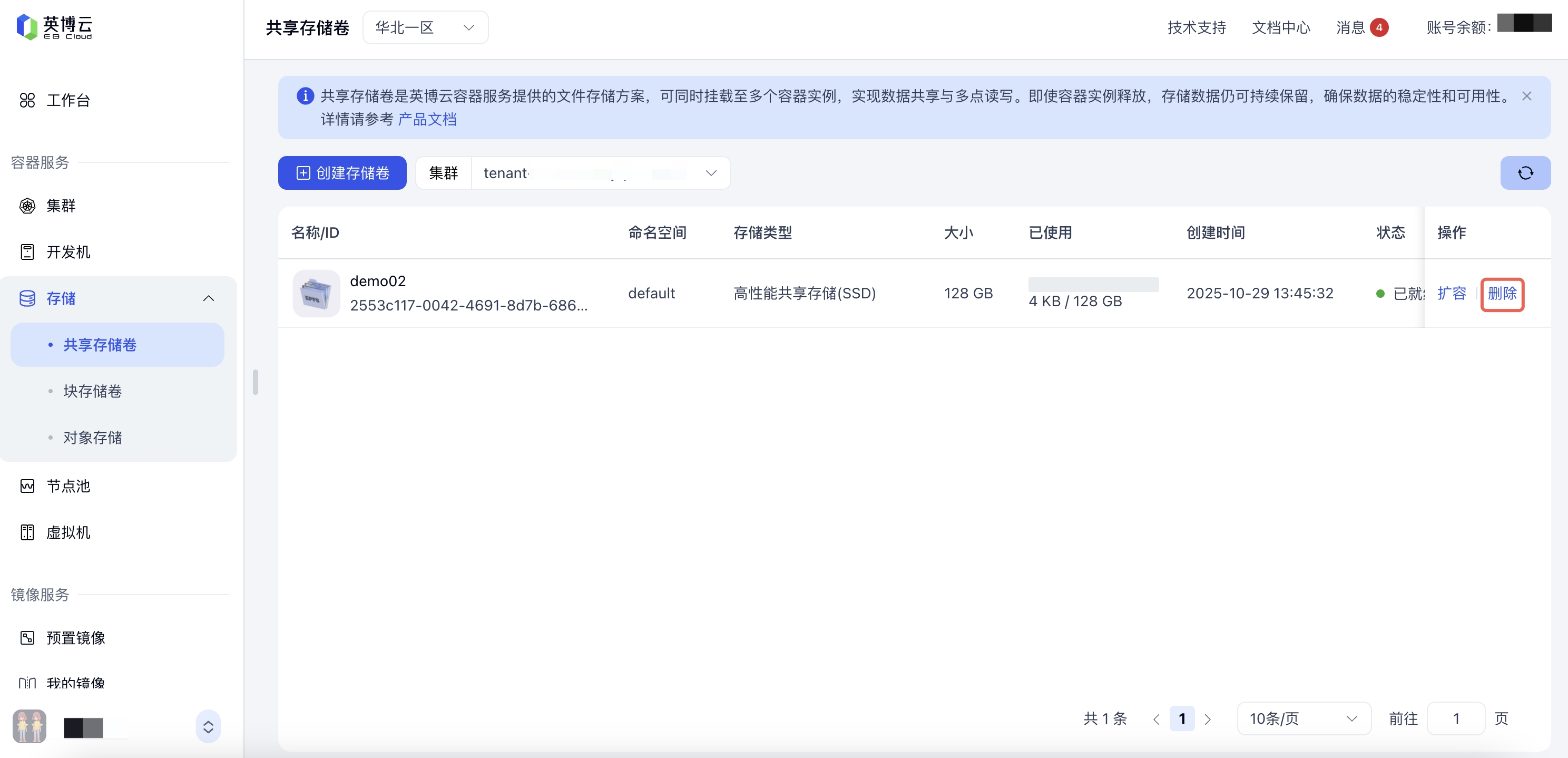Click the 创建存储卷 button

tap(342, 173)
